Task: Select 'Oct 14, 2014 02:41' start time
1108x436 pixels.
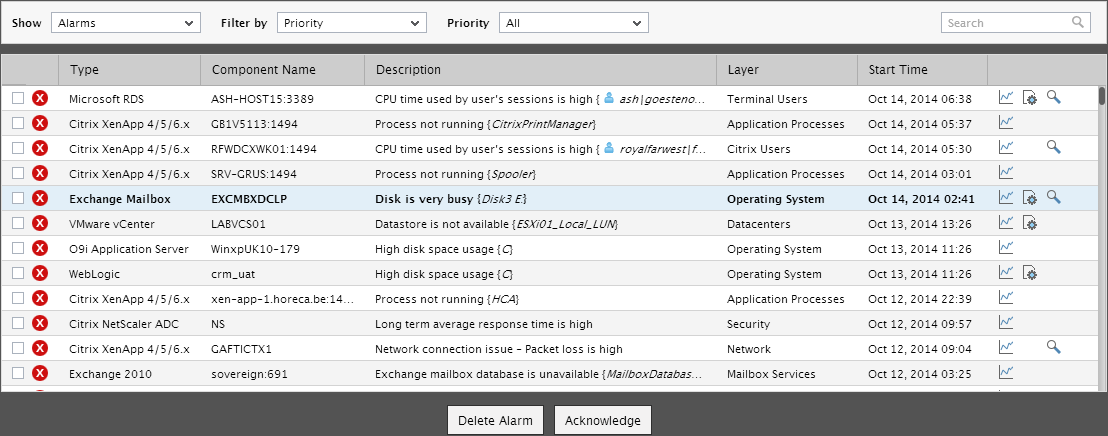Action: click(x=921, y=199)
